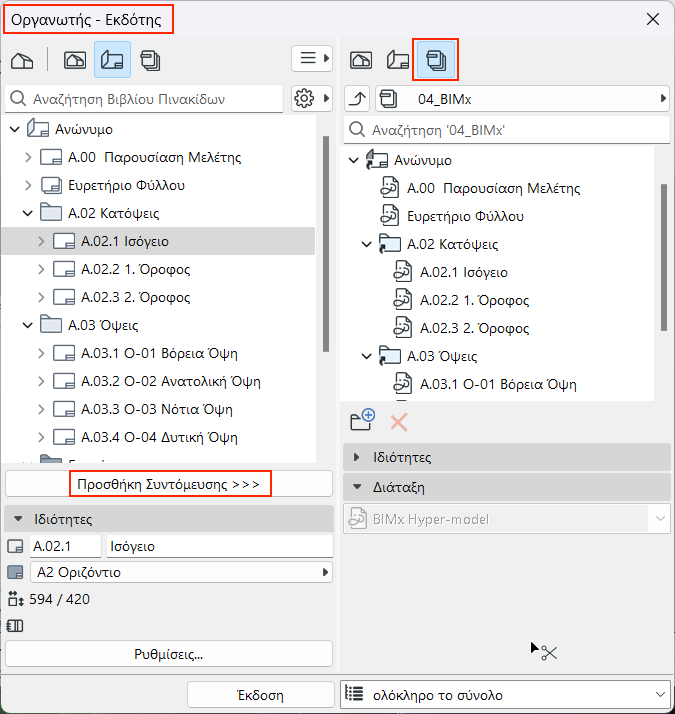Select right Α.02.2 1. Όροφος item

click(474, 301)
